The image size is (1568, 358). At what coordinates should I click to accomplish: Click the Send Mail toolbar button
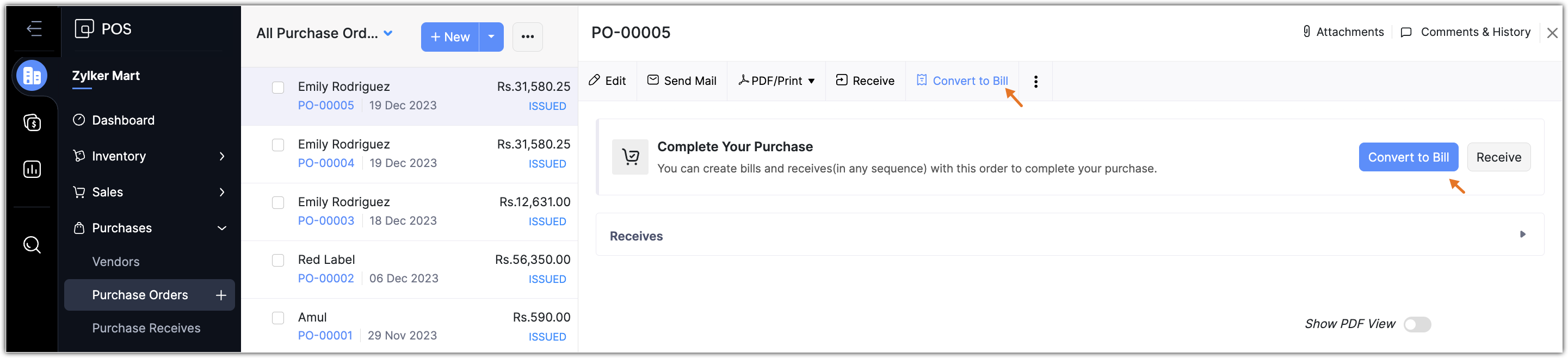681,81
